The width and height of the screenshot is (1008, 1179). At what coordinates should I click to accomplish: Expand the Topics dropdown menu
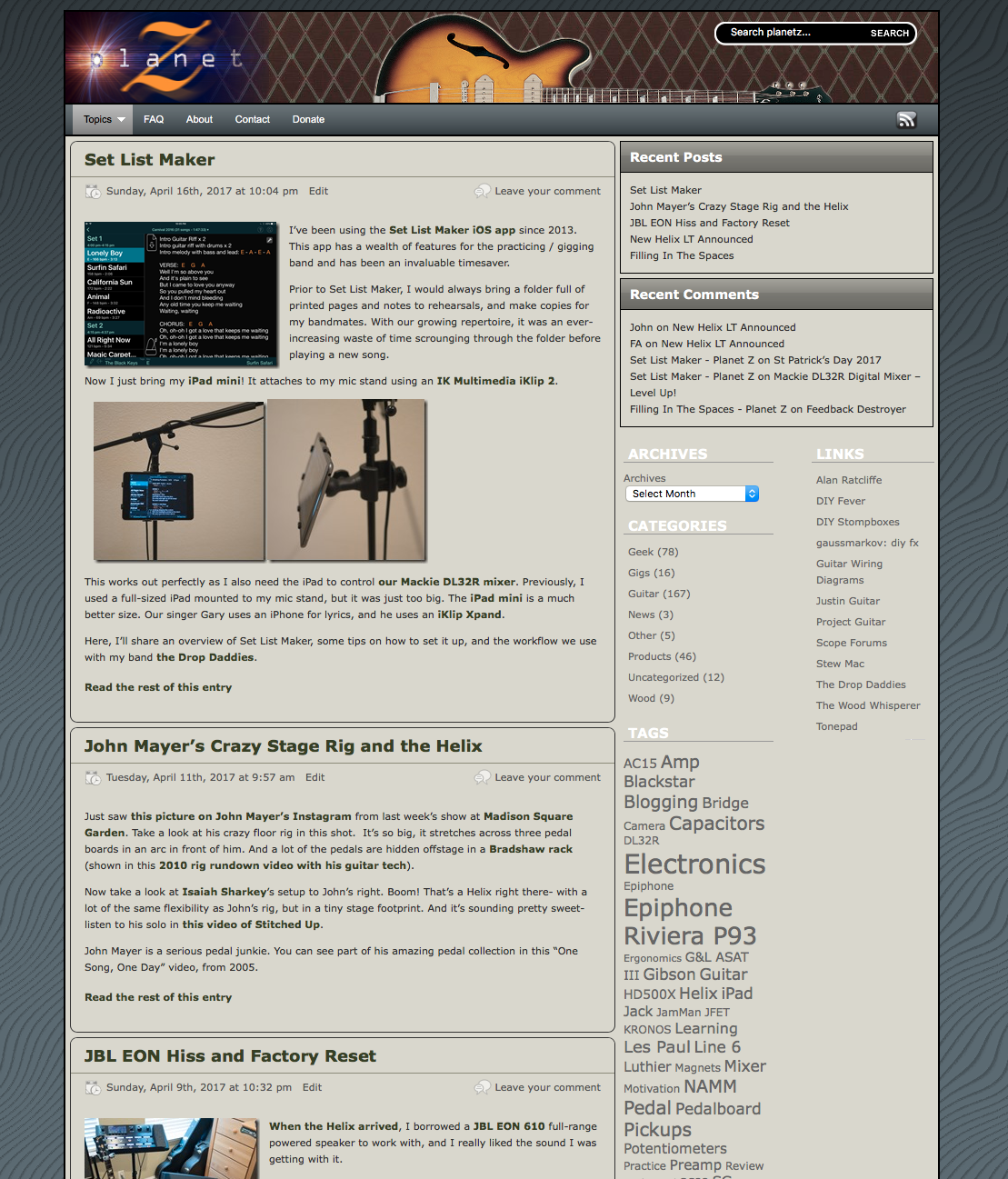click(x=104, y=120)
